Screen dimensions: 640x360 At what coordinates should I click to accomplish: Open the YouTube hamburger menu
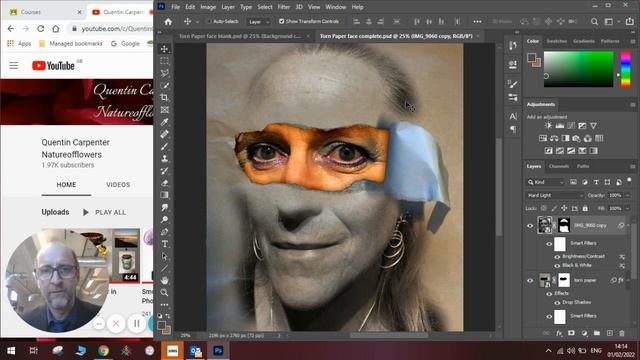(x=13, y=65)
